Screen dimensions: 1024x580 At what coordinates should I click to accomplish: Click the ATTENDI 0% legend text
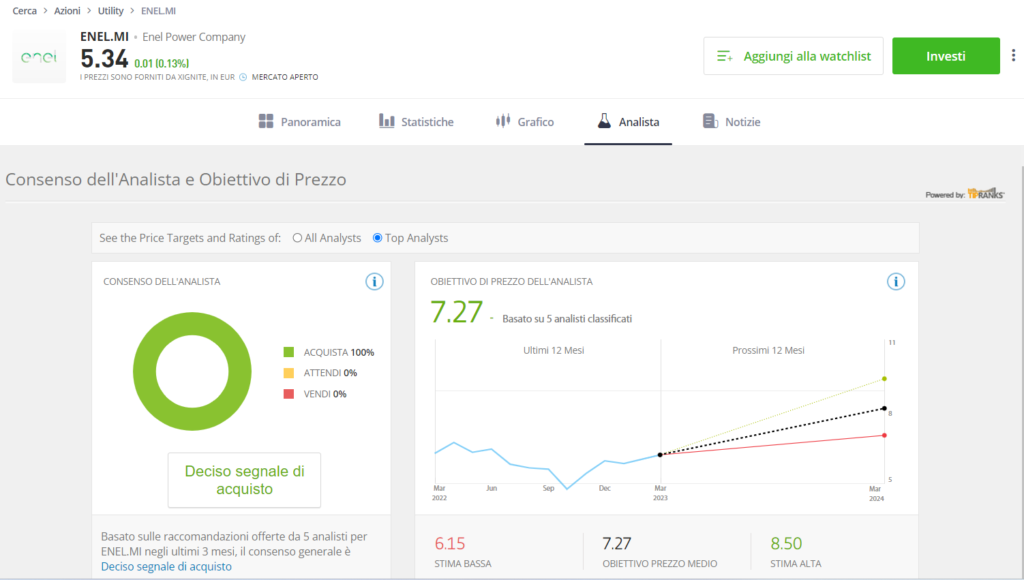pos(330,373)
